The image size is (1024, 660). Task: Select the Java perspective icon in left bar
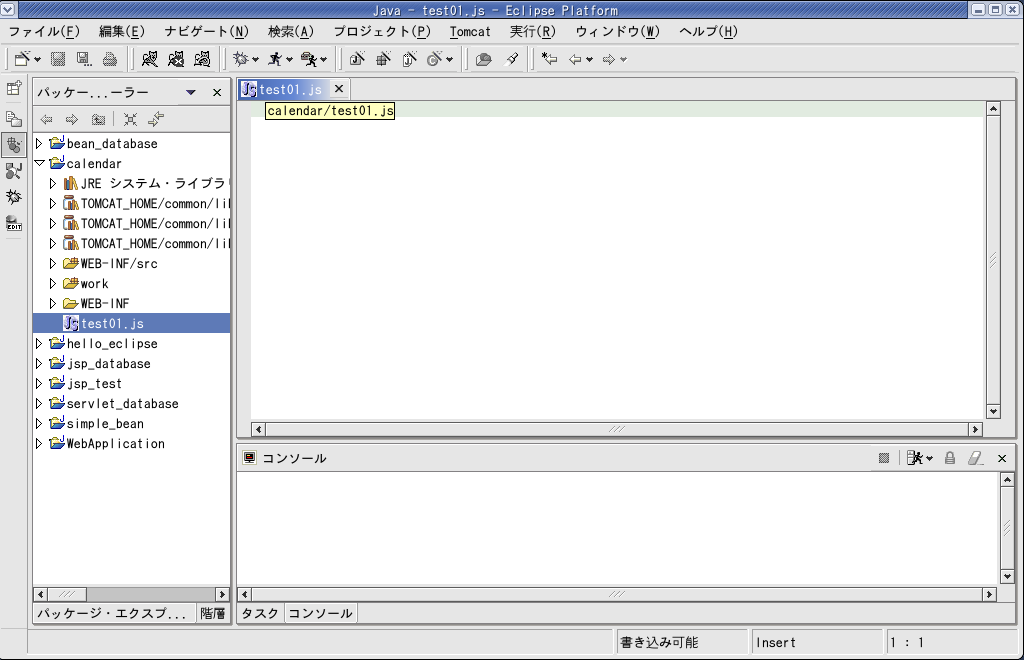click(14, 145)
